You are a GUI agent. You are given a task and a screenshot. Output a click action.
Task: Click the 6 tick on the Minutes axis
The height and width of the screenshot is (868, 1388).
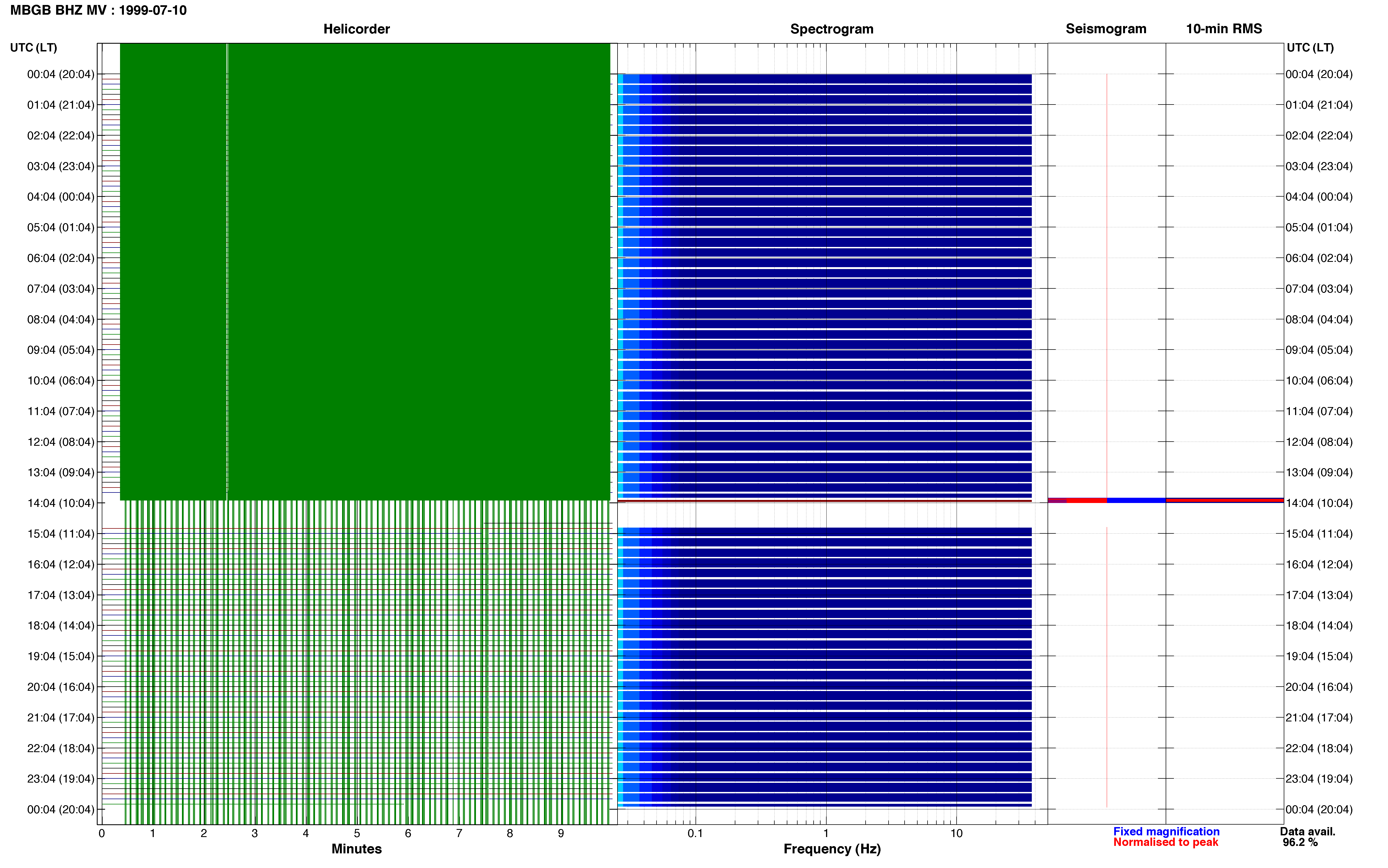tap(408, 833)
